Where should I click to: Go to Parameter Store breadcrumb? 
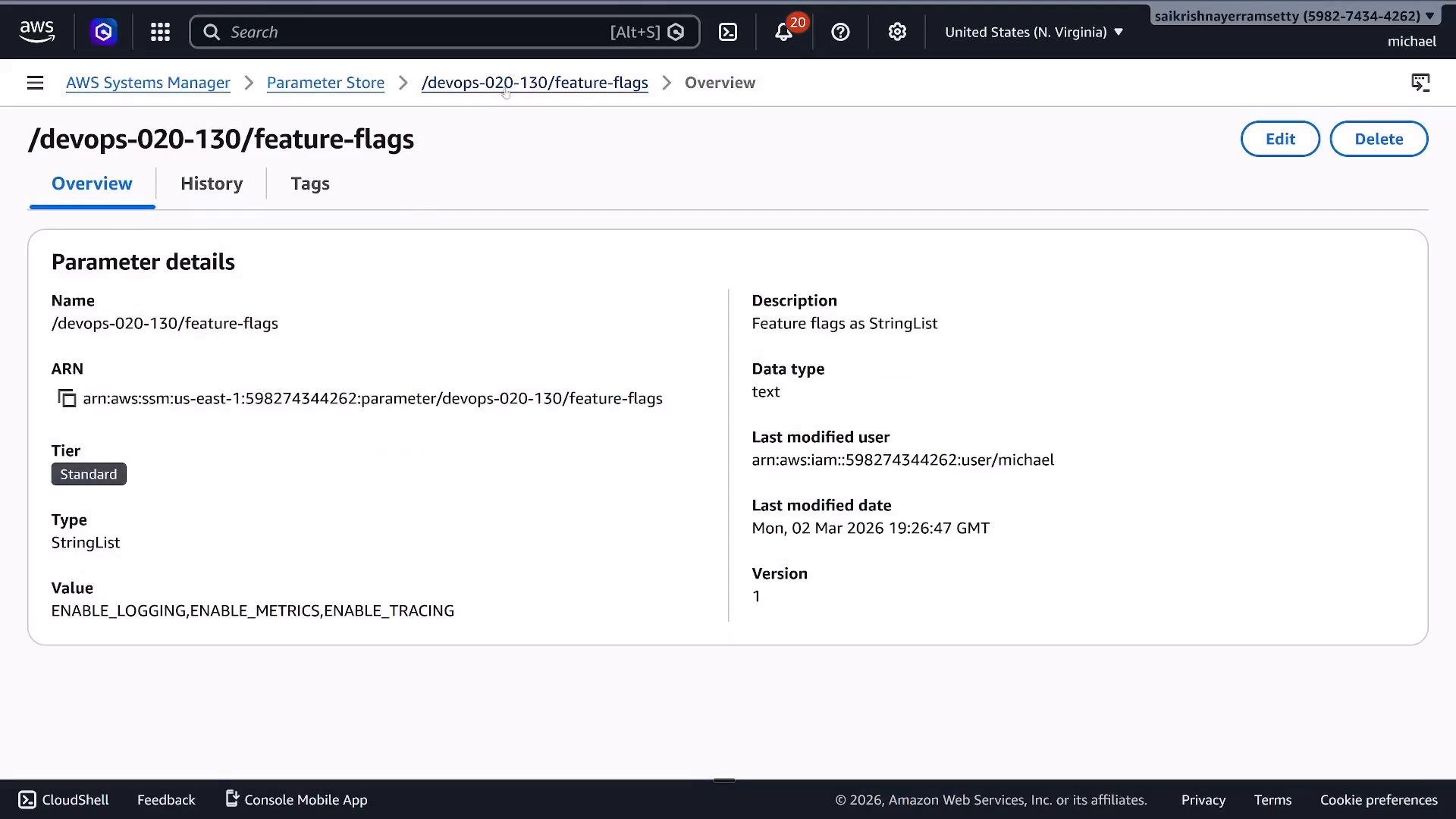(x=325, y=83)
